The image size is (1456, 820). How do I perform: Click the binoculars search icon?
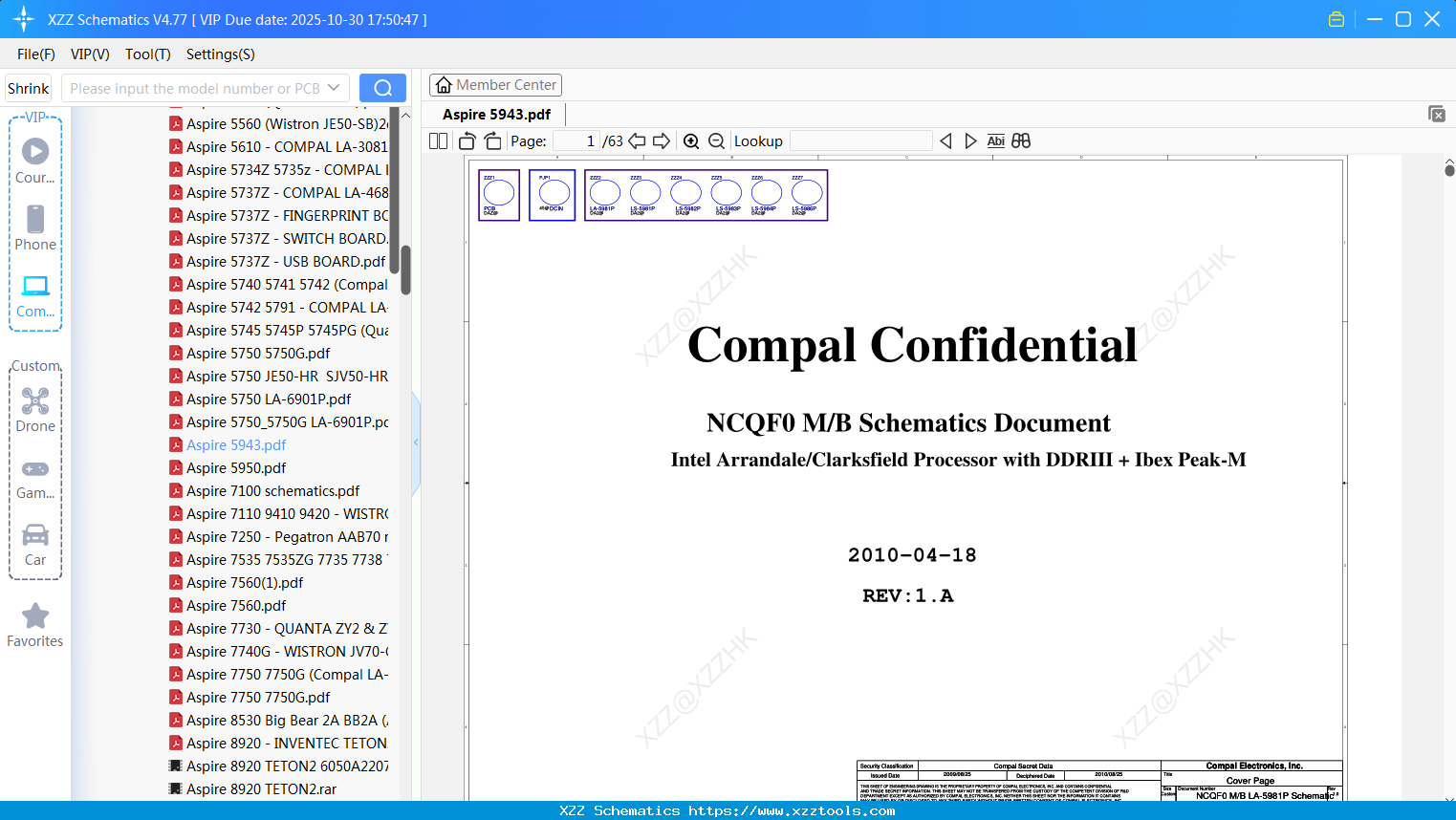tap(1021, 141)
